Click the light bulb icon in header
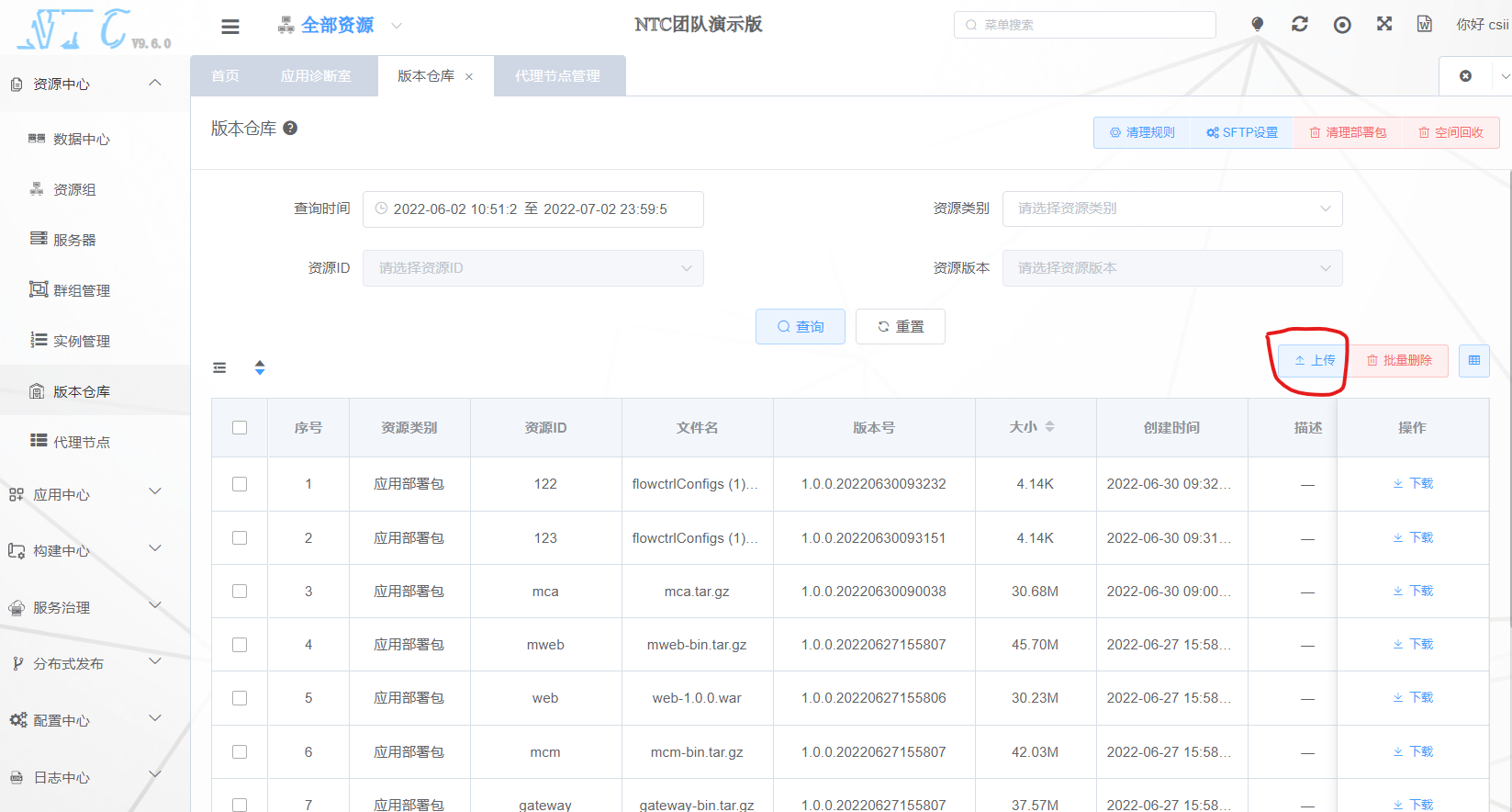Screen dimensions: 1512x812 pyautogui.click(x=1258, y=25)
